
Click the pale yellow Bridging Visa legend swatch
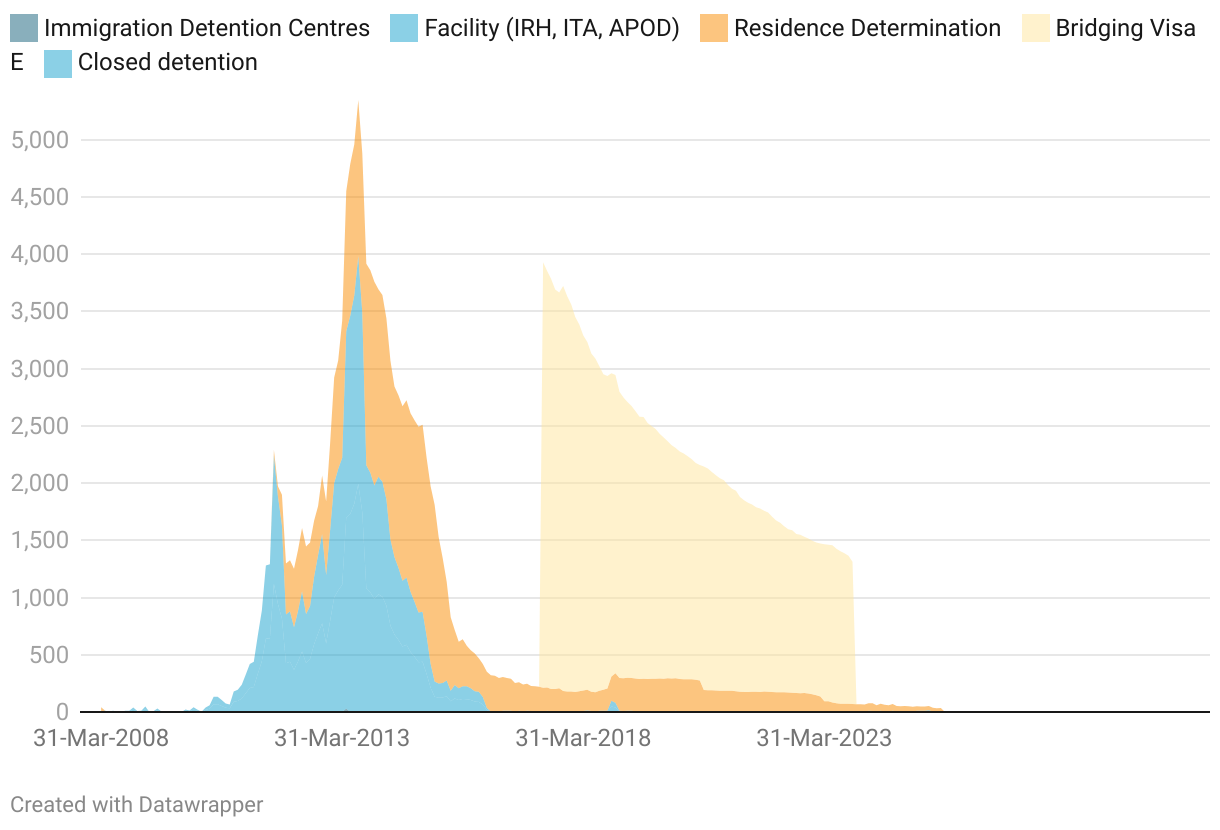pyautogui.click(x=1036, y=28)
